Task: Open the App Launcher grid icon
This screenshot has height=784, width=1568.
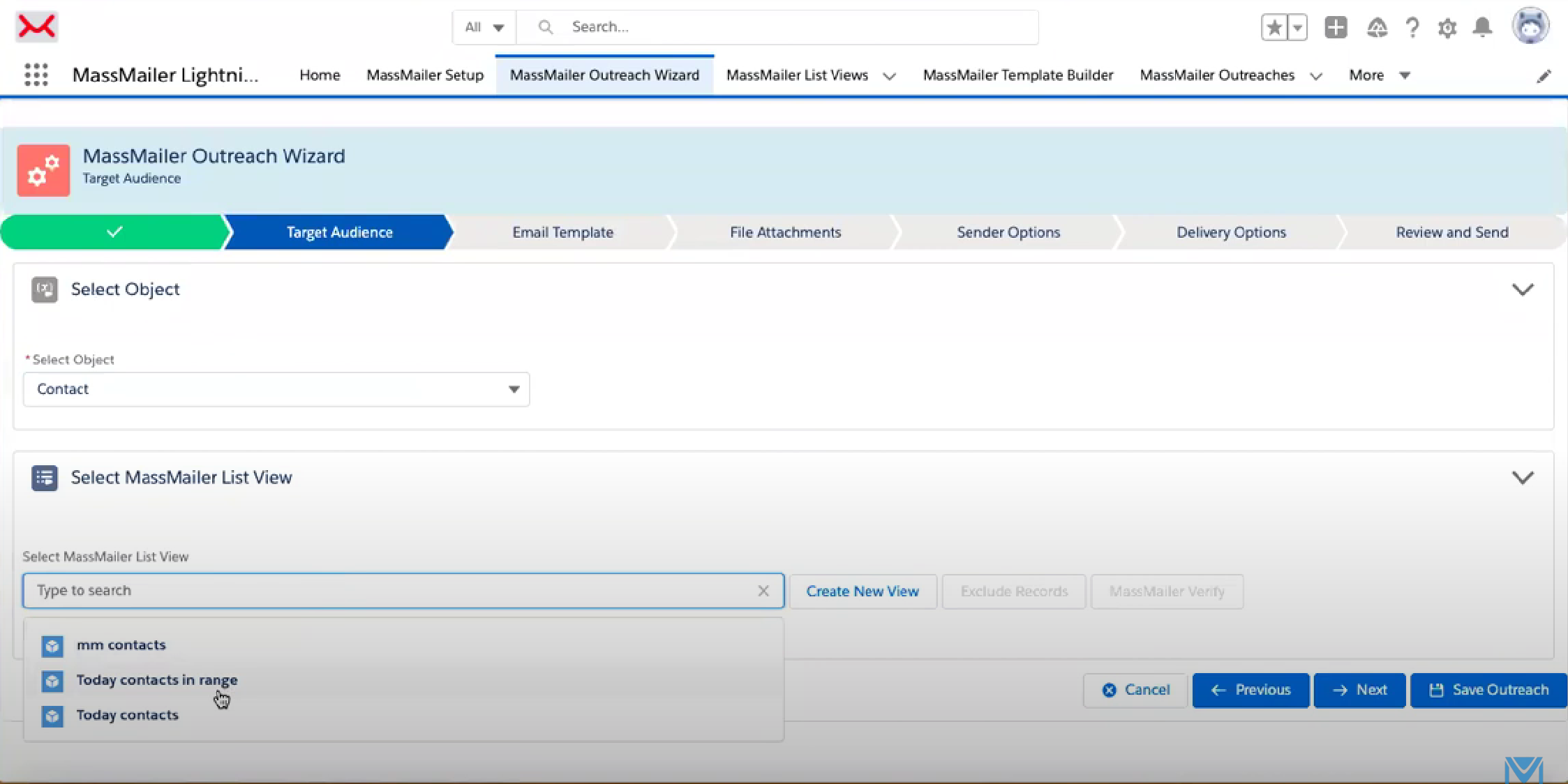Action: pyautogui.click(x=36, y=75)
